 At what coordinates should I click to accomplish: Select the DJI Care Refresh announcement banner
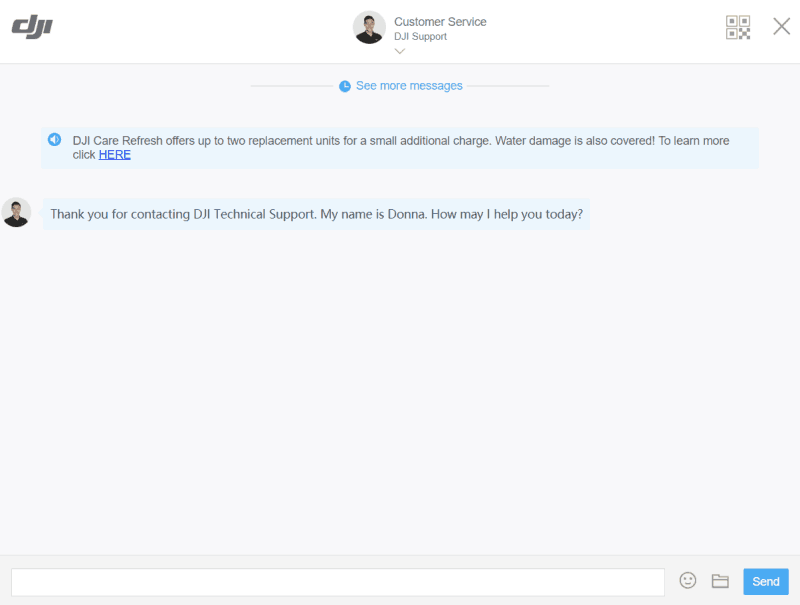(400, 147)
